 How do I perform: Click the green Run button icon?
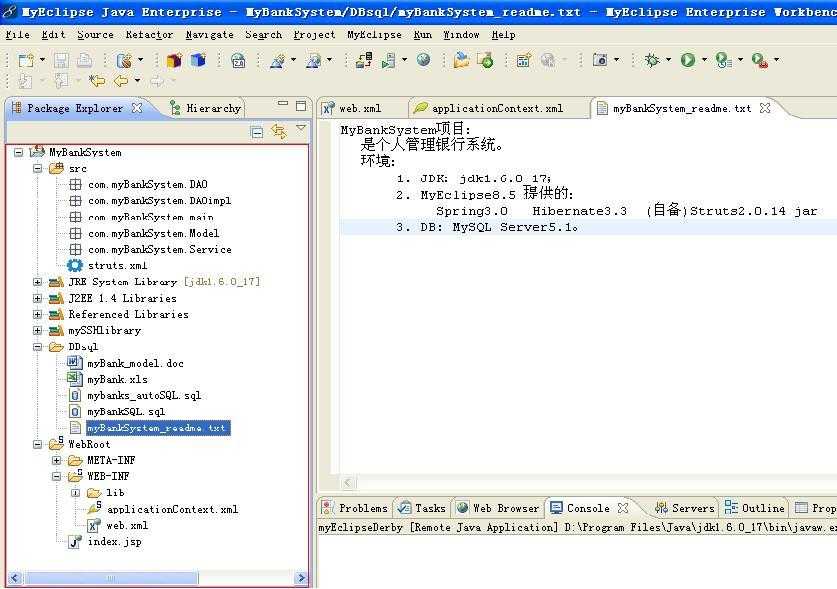click(688, 60)
